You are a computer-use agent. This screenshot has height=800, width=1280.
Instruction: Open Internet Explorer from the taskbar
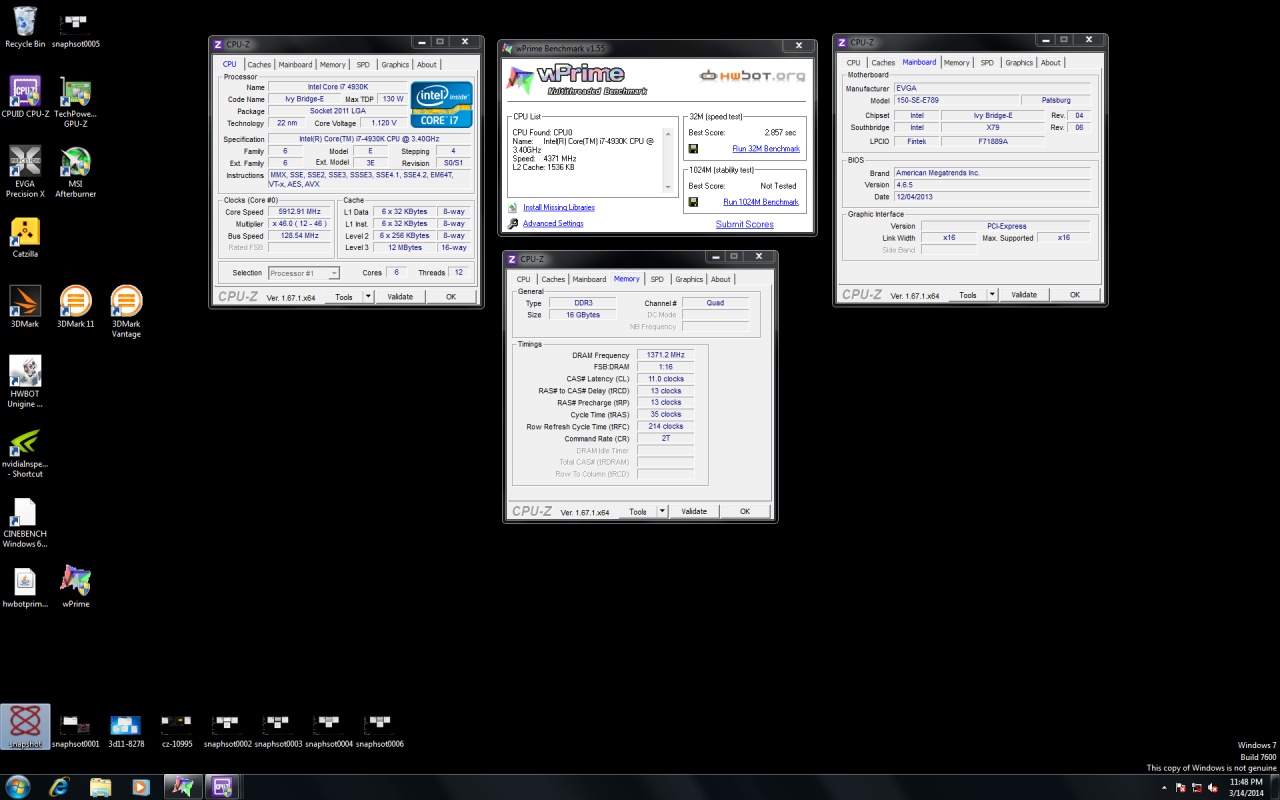(x=59, y=787)
